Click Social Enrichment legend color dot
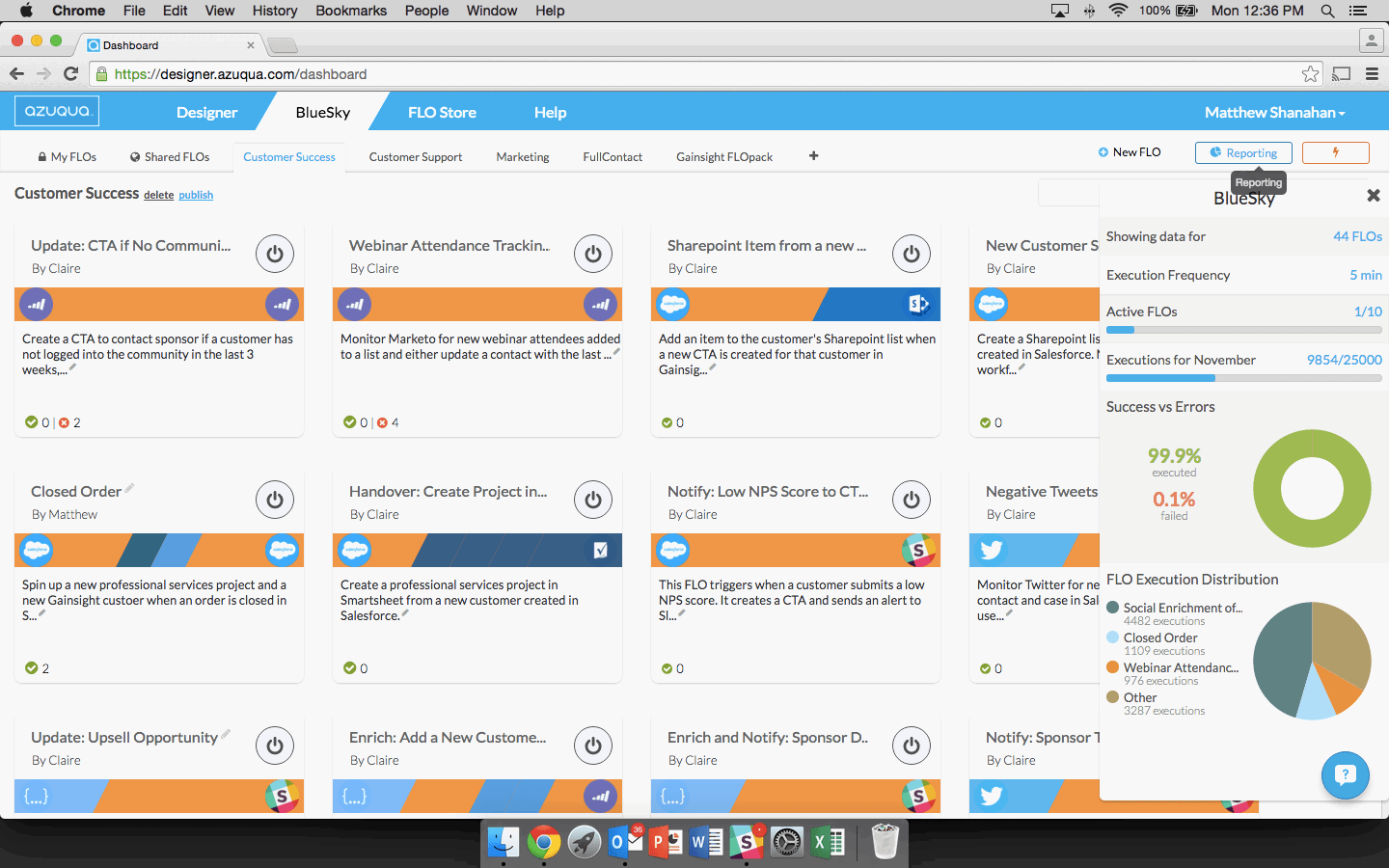Viewport: 1389px width, 868px height. pyautogui.click(x=1113, y=608)
